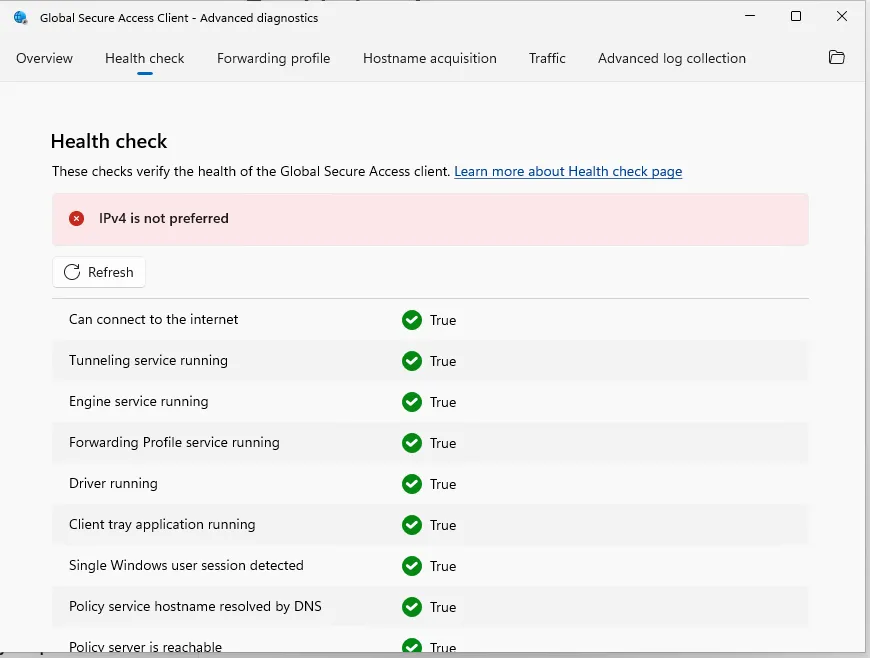
Task: Minimize the Advanced diagnostics window
Action: click(750, 16)
